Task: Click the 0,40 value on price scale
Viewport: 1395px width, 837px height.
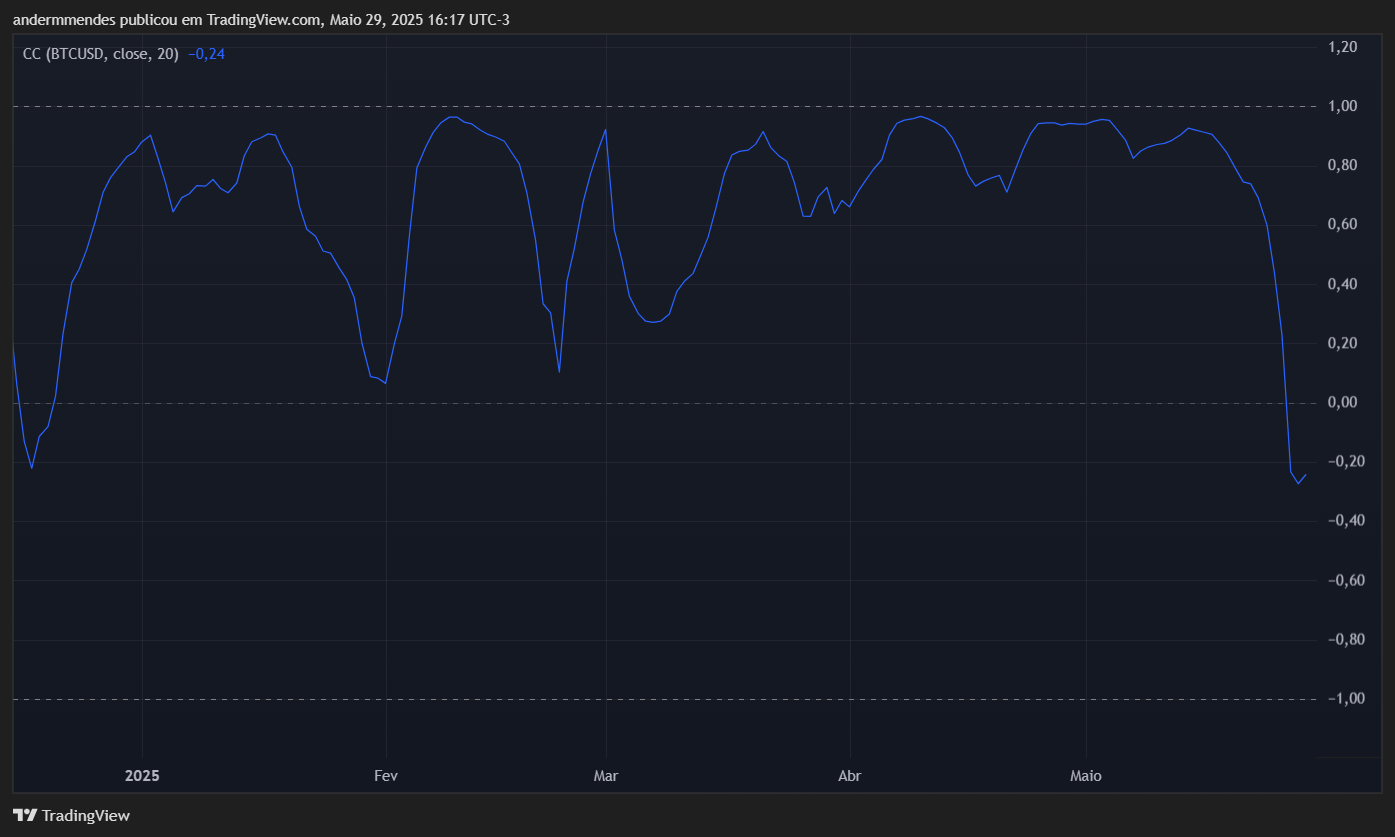Action: pyautogui.click(x=1342, y=284)
